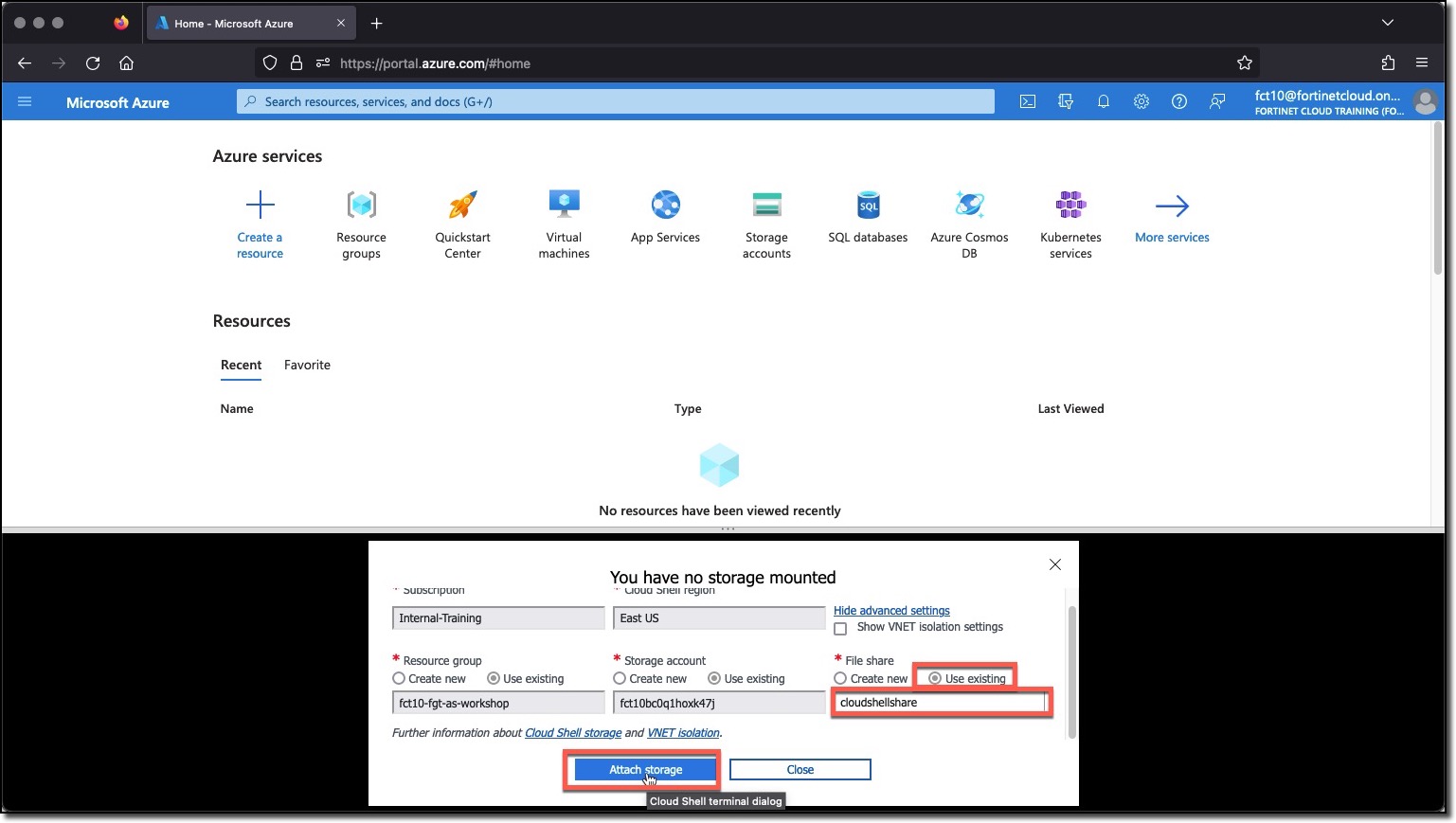Open VNET isolation link
Screen dimensions: 1456x823
pyautogui.click(x=683, y=733)
